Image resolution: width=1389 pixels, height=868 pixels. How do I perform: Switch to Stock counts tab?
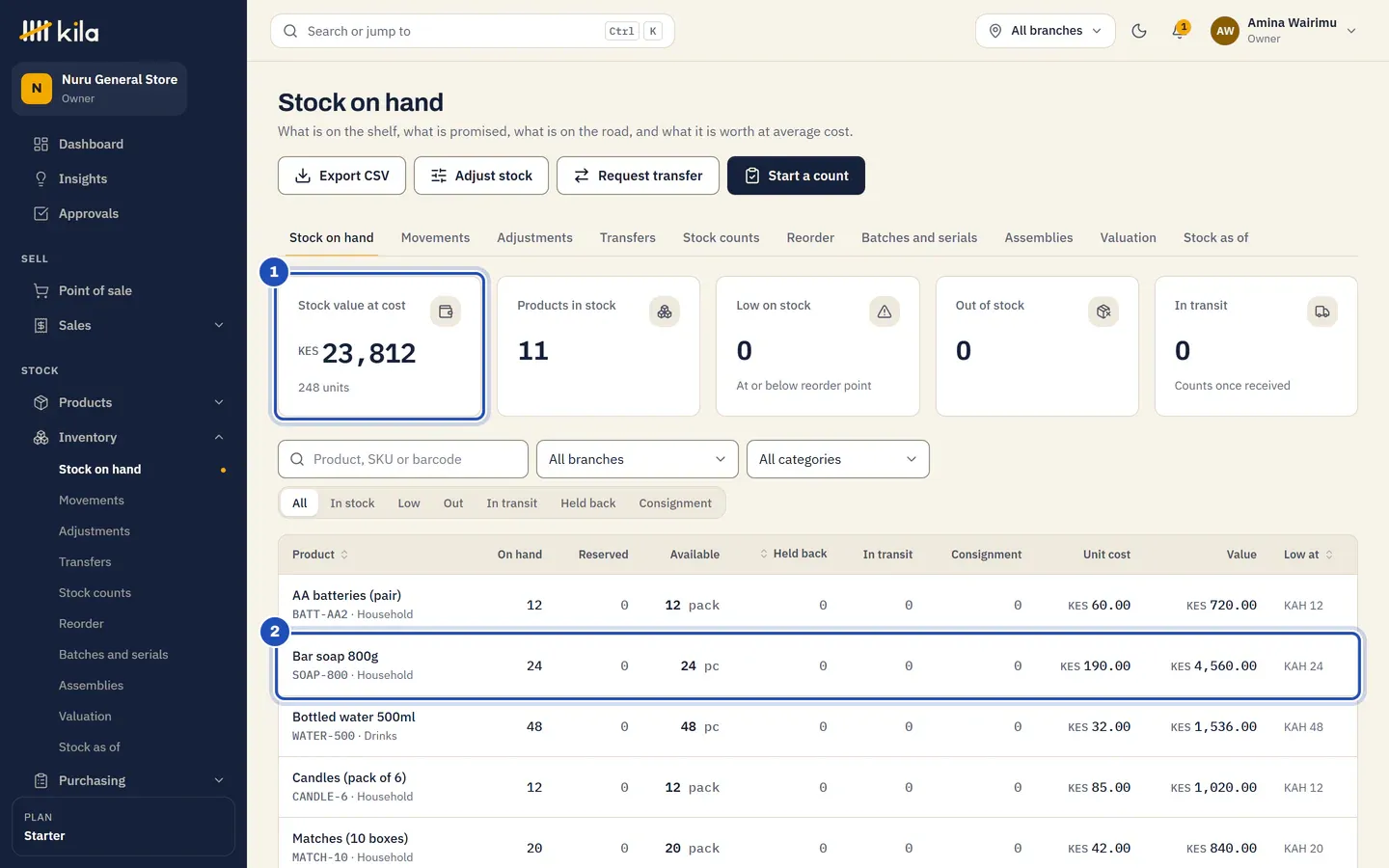coord(721,238)
